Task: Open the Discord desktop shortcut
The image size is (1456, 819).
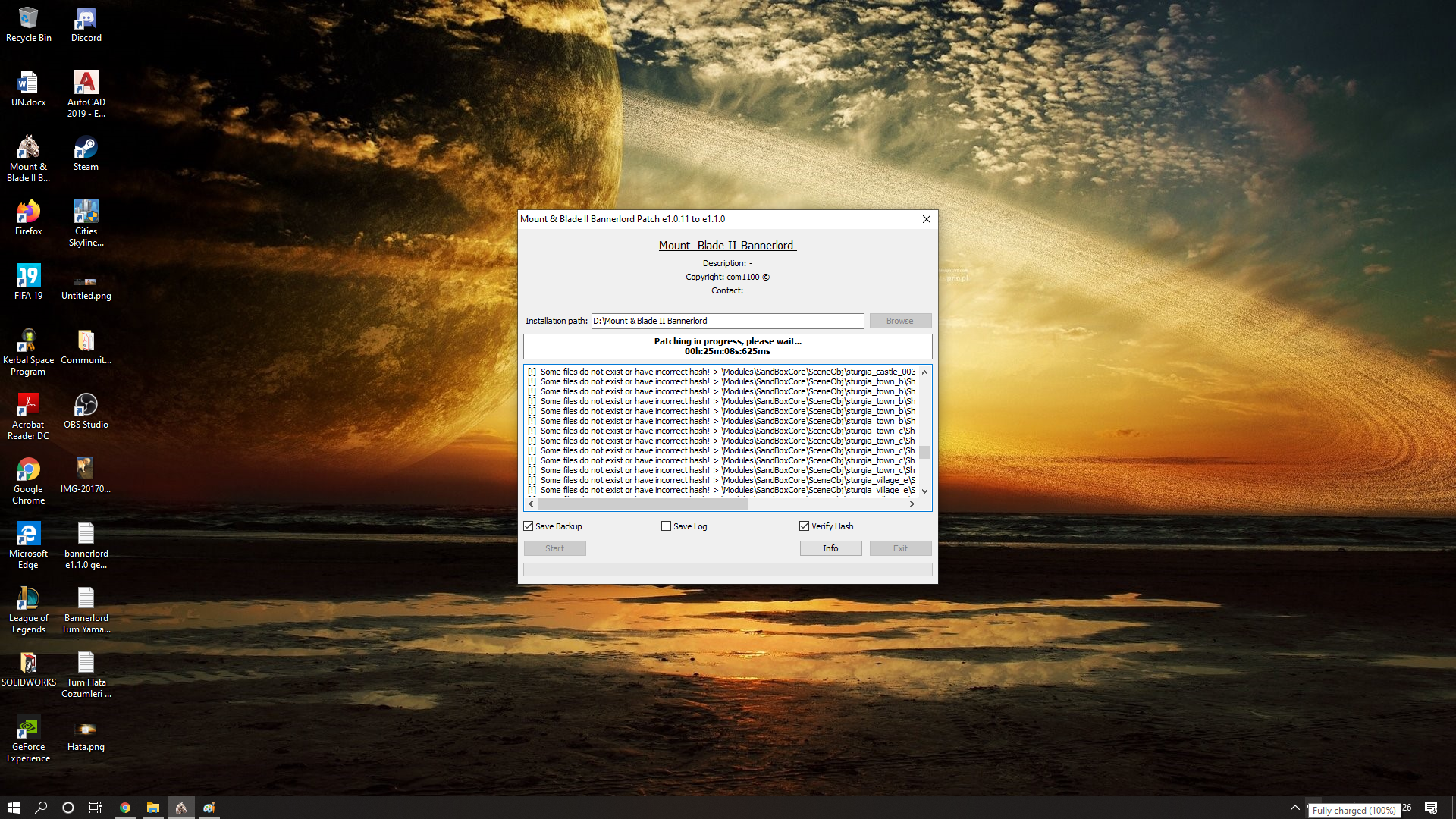Action: point(86,24)
